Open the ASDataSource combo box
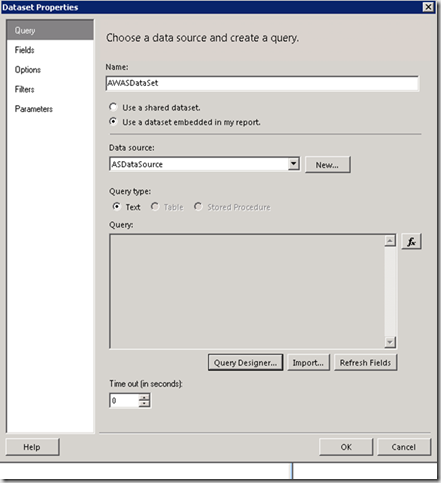The width and height of the screenshot is (441, 483). [x=204, y=164]
